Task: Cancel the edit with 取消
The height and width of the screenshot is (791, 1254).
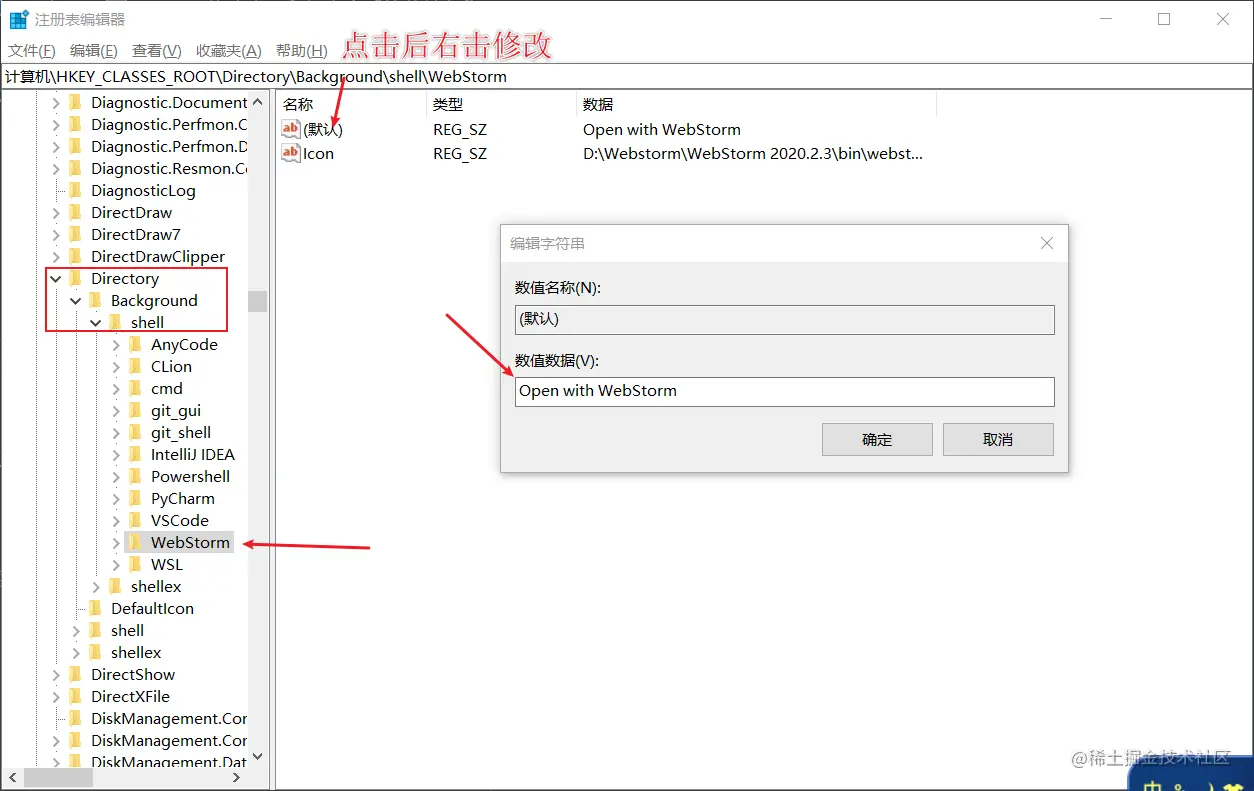Action: pyautogui.click(x=998, y=439)
